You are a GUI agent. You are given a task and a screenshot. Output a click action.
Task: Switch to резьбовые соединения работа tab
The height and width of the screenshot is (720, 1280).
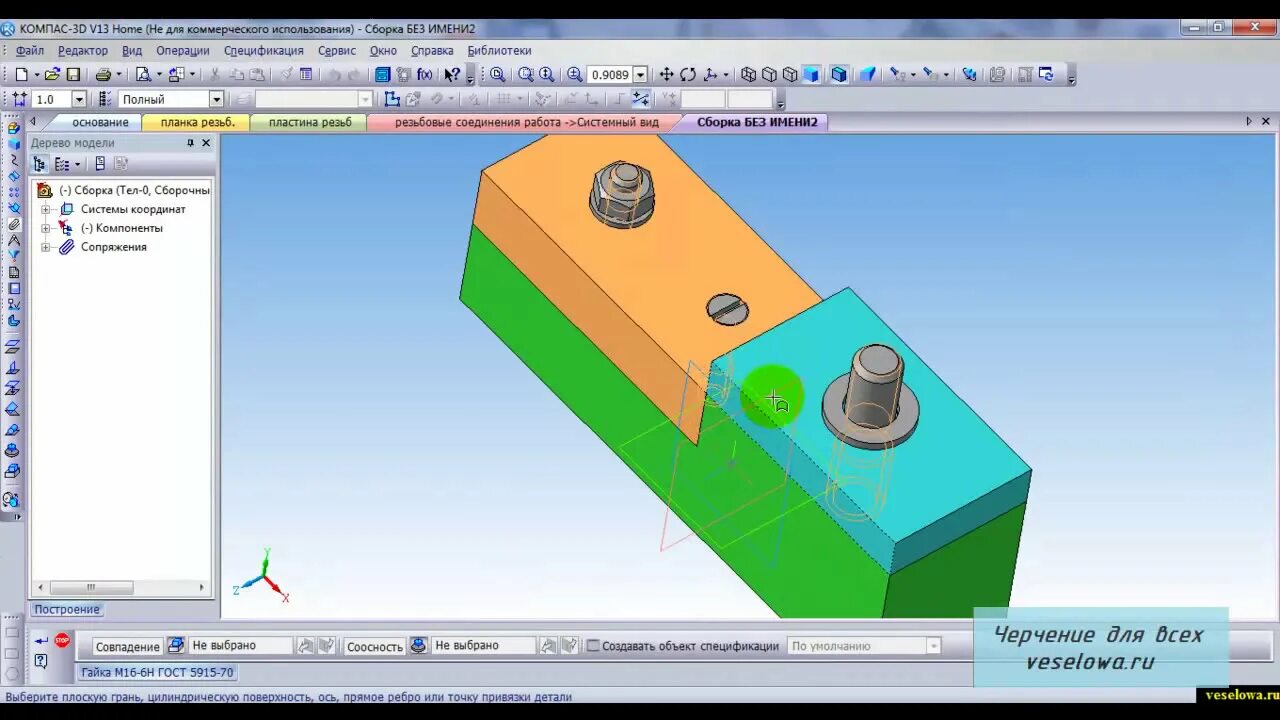pyautogui.click(x=527, y=122)
